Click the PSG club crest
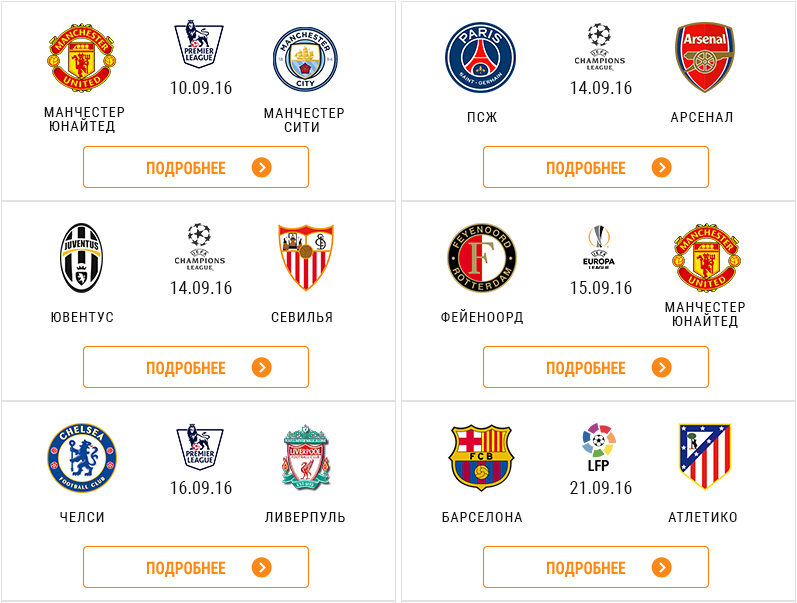Viewport: 797px width, 603px height. [481, 58]
